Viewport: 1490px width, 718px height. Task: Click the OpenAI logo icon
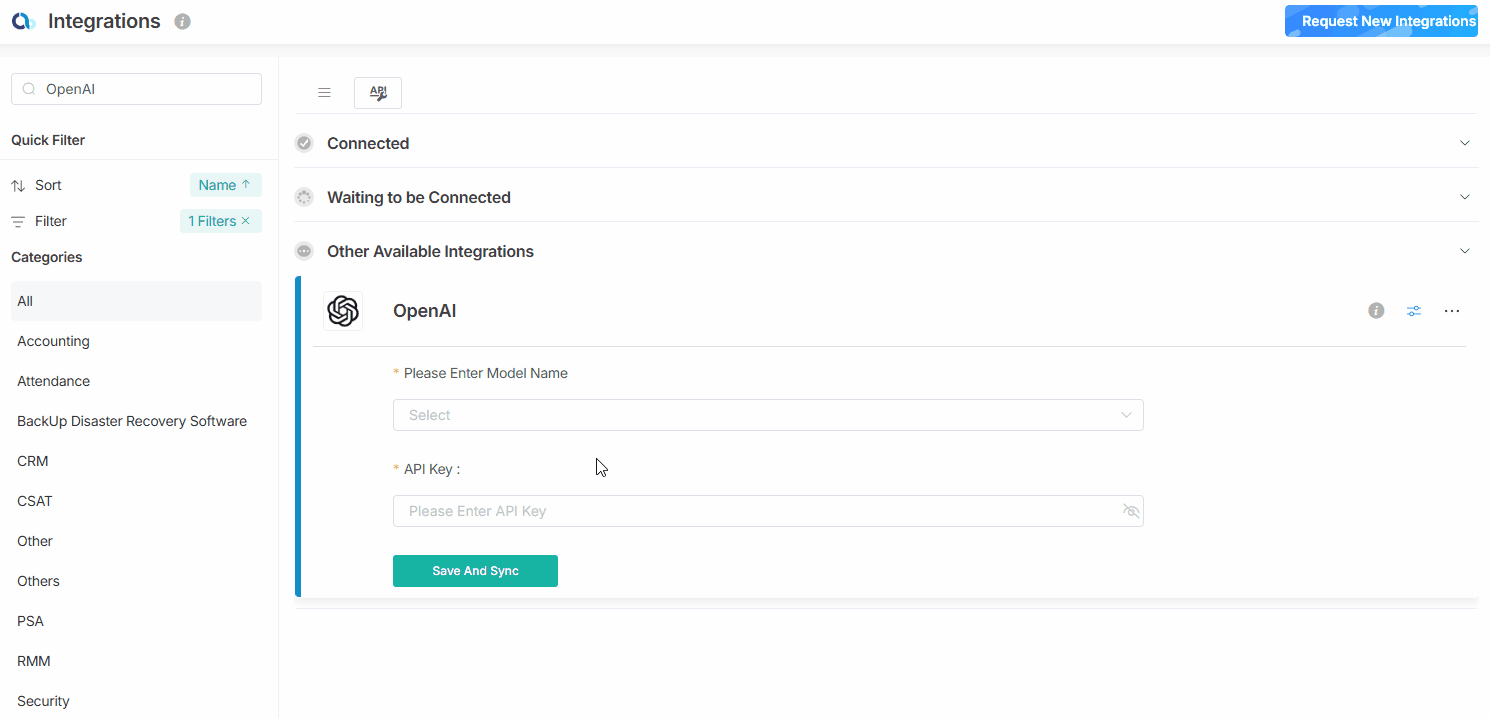pyautogui.click(x=343, y=311)
